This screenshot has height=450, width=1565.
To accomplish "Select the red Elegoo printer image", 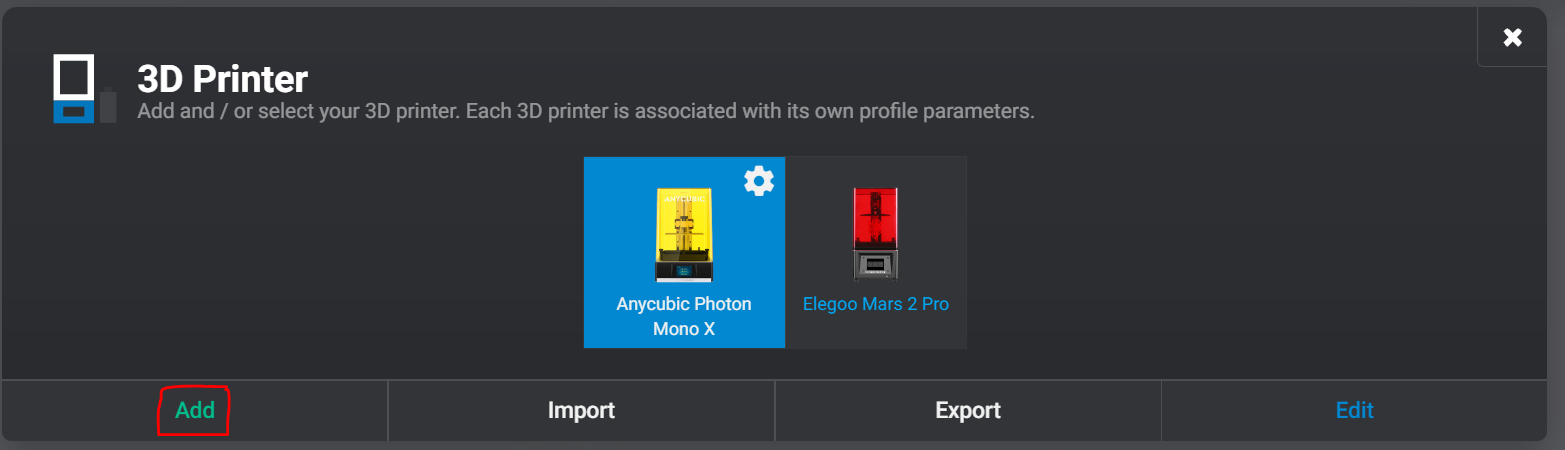I will [x=875, y=233].
